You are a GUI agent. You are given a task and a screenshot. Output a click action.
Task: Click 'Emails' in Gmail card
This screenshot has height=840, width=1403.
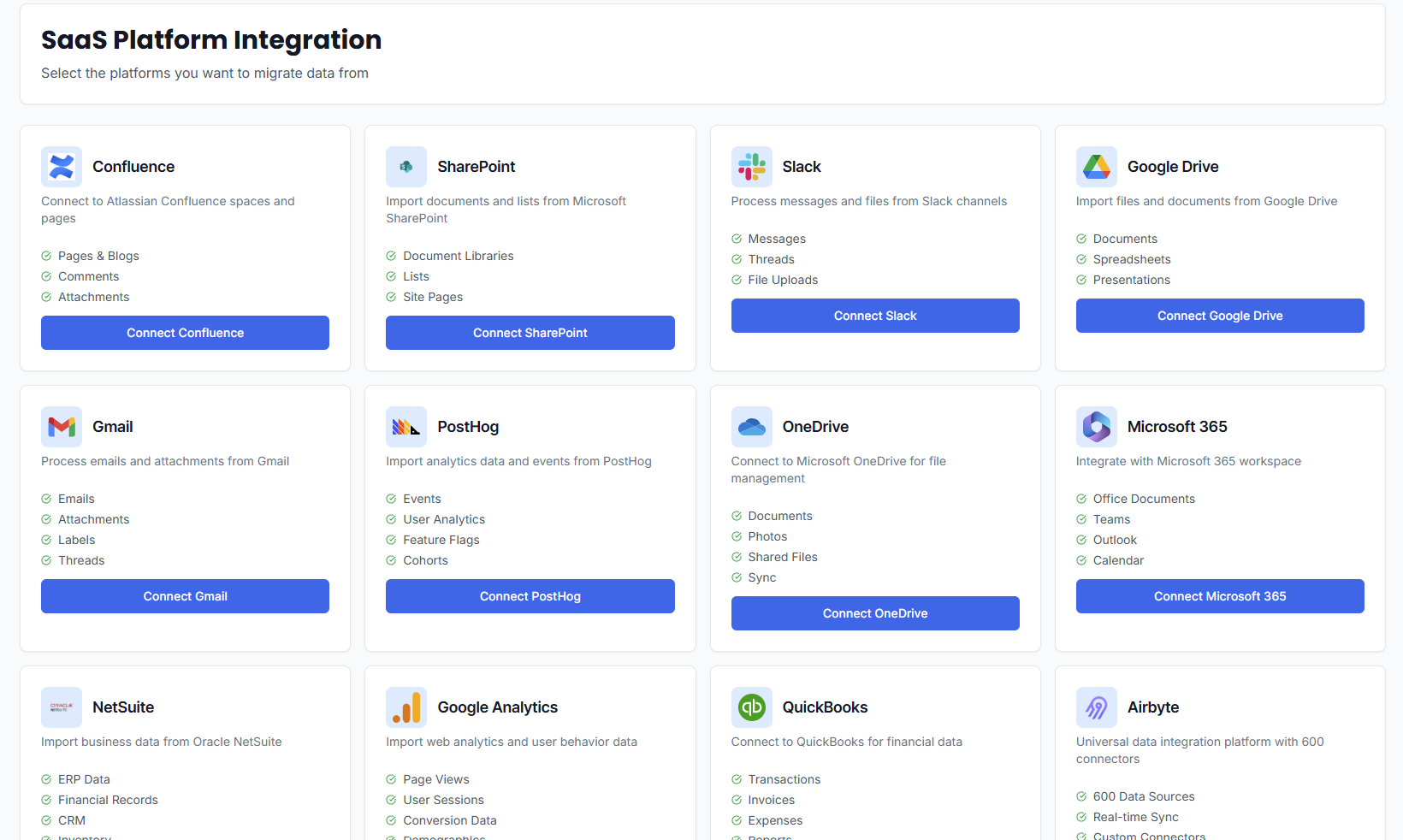click(x=76, y=499)
